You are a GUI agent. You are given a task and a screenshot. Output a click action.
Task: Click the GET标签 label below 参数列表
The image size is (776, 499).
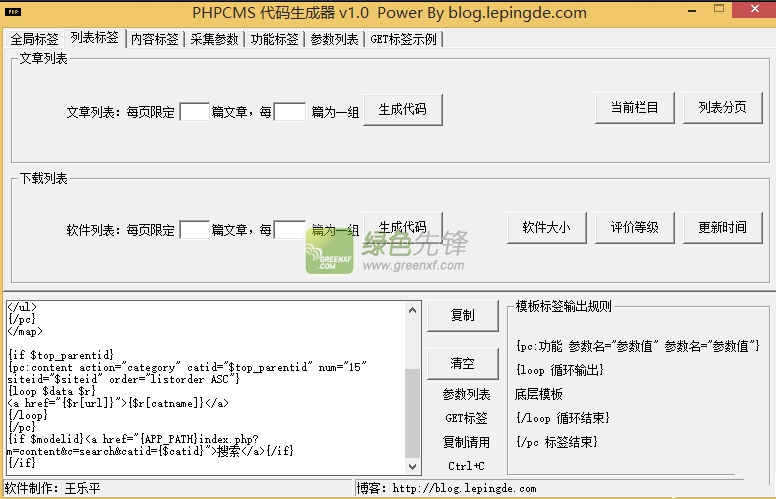tap(466, 418)
